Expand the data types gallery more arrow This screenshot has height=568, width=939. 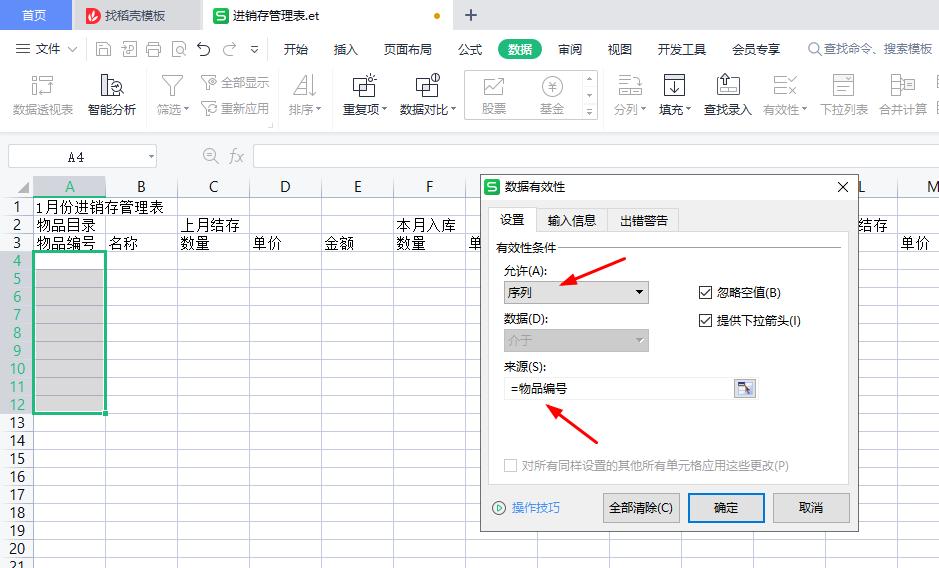click(x=590, y=111)
